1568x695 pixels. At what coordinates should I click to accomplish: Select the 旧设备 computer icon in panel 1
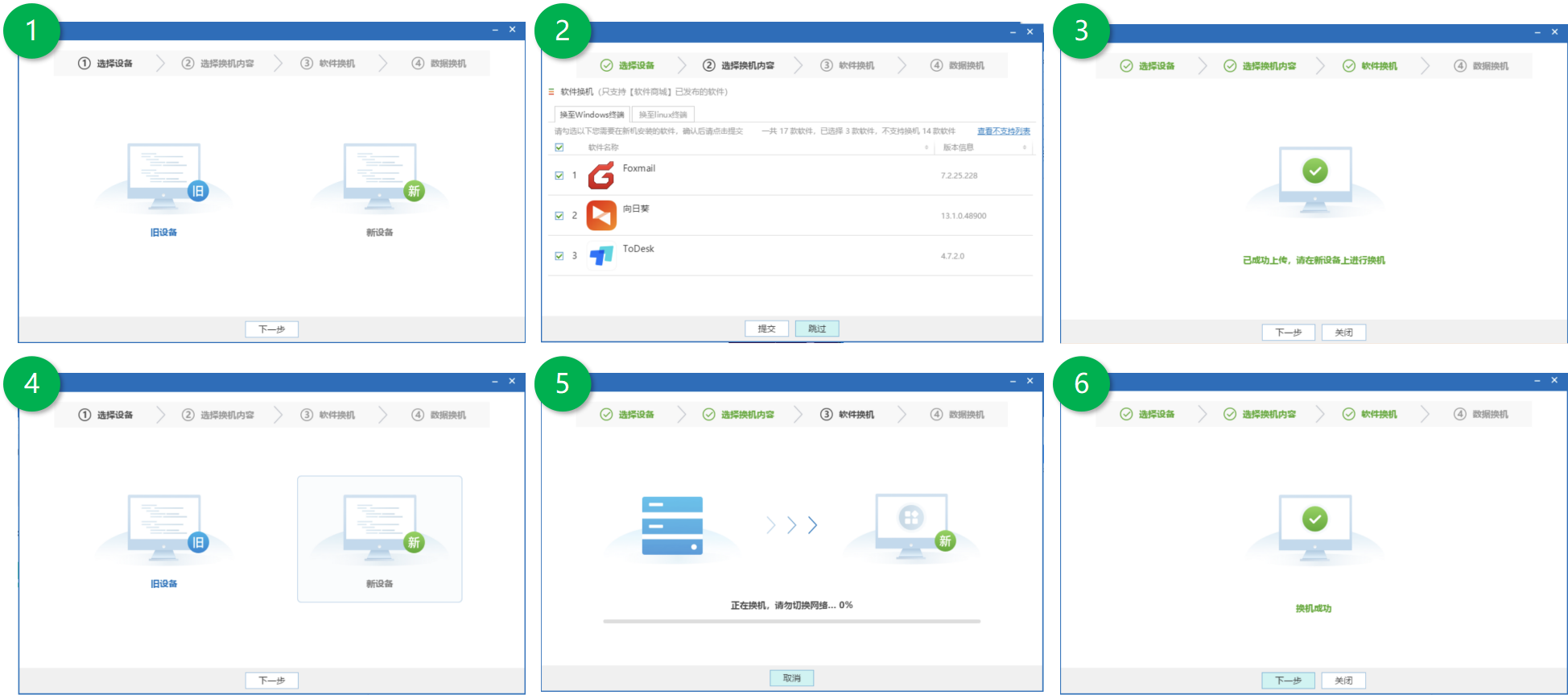[164, 177]
